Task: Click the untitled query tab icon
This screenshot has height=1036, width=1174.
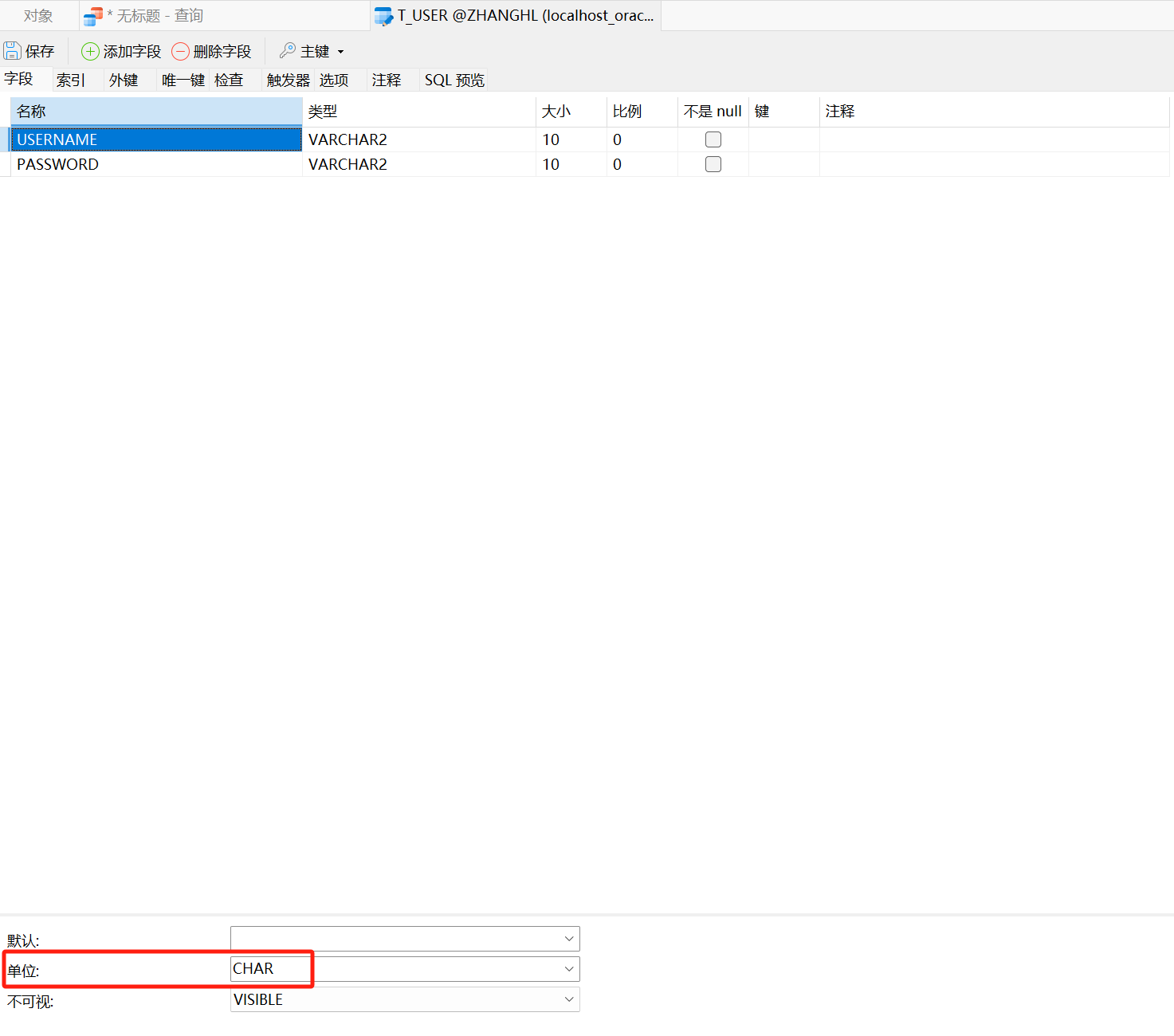Action: pyautogui.click(x=93, y=16)
